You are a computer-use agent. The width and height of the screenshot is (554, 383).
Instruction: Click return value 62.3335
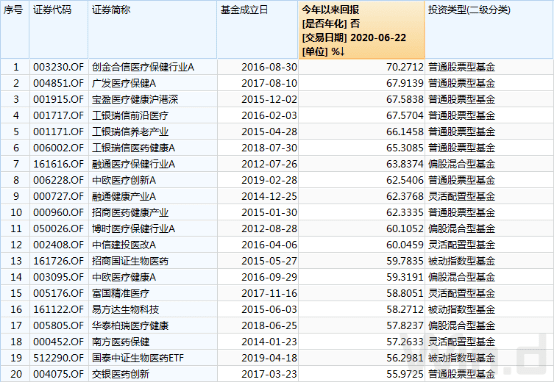(405, 213)
